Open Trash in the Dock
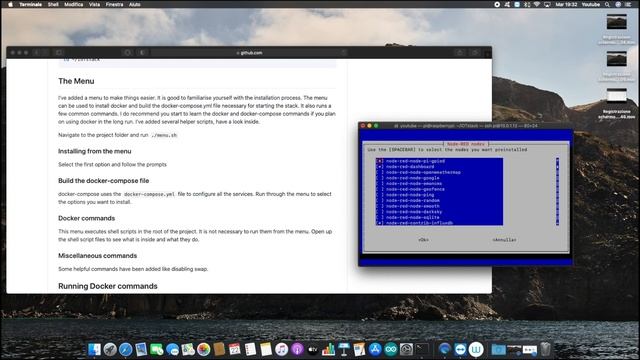The width and height of the screenshot is (640, 360). (545, 349)
